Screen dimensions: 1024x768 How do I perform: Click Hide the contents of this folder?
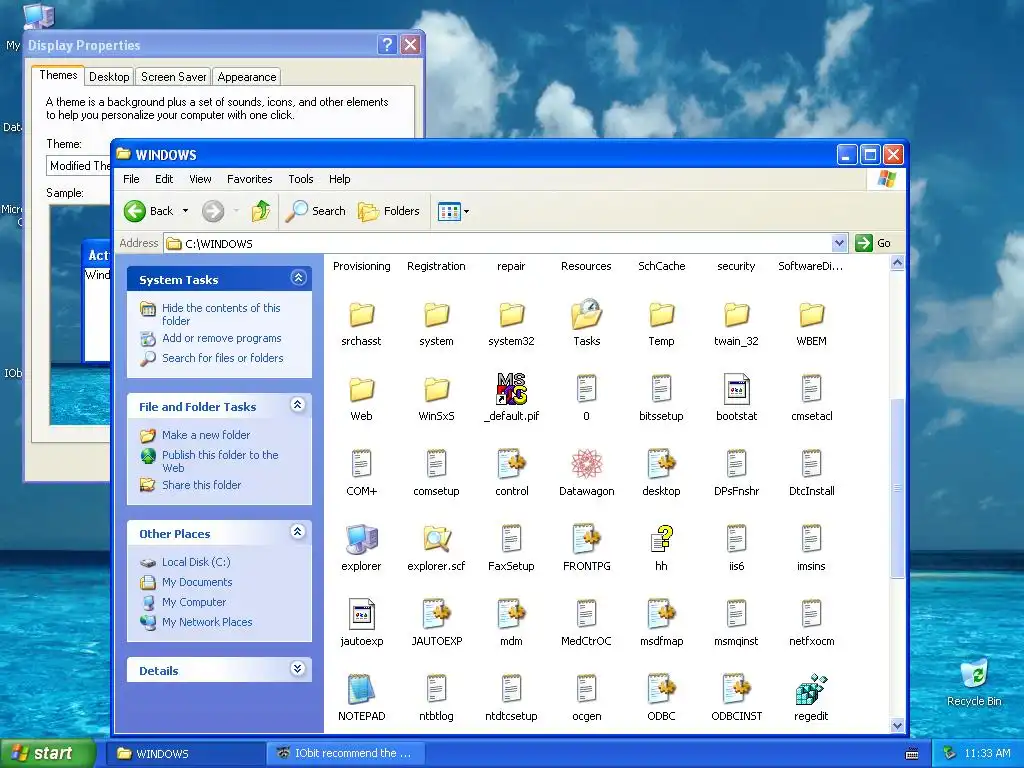[221, 314]
